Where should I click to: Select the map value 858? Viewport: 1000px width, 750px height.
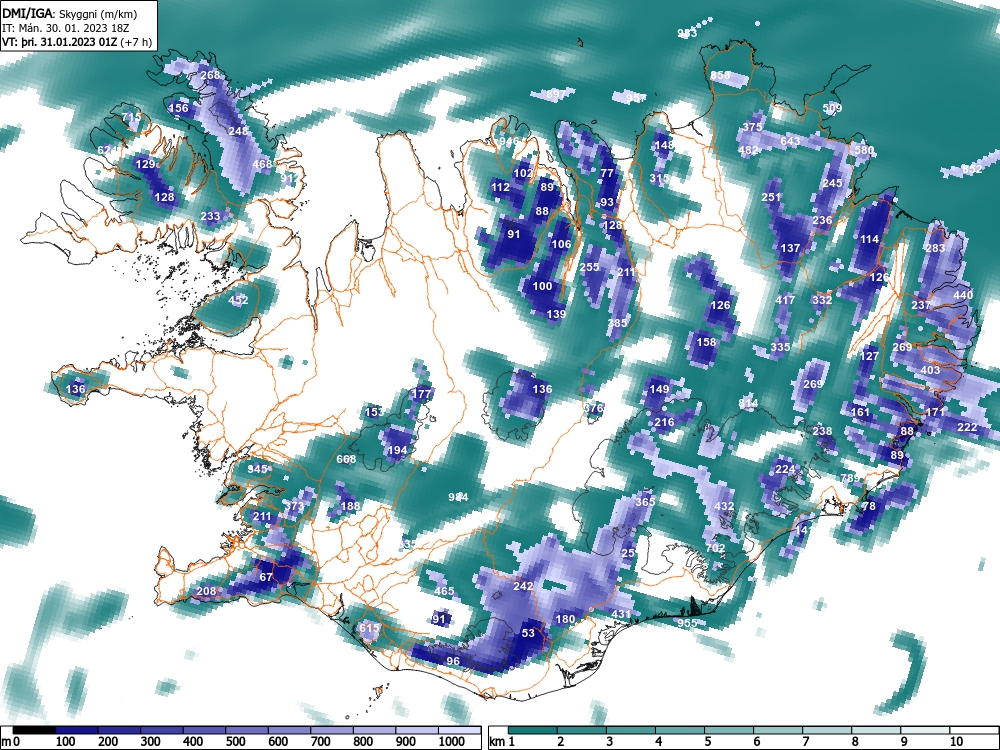[720, 75]
